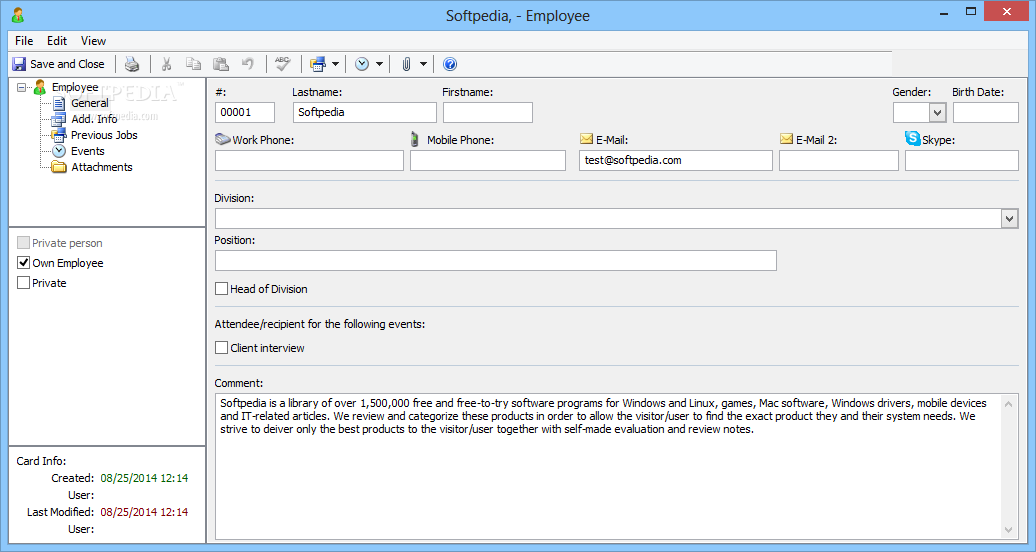1036x552 pixels.
Task: Click the ABC spell check icon
Action: click(283, 64)
